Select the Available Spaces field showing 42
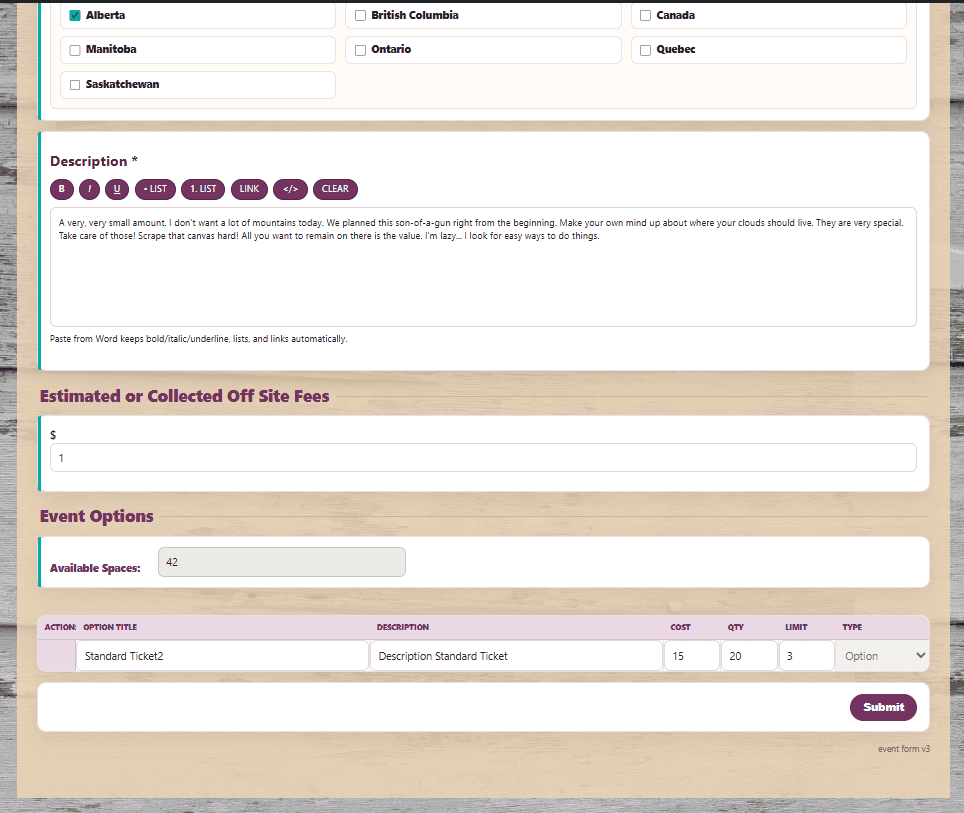Viewport: 964px width, 813px height. point(282,562)
